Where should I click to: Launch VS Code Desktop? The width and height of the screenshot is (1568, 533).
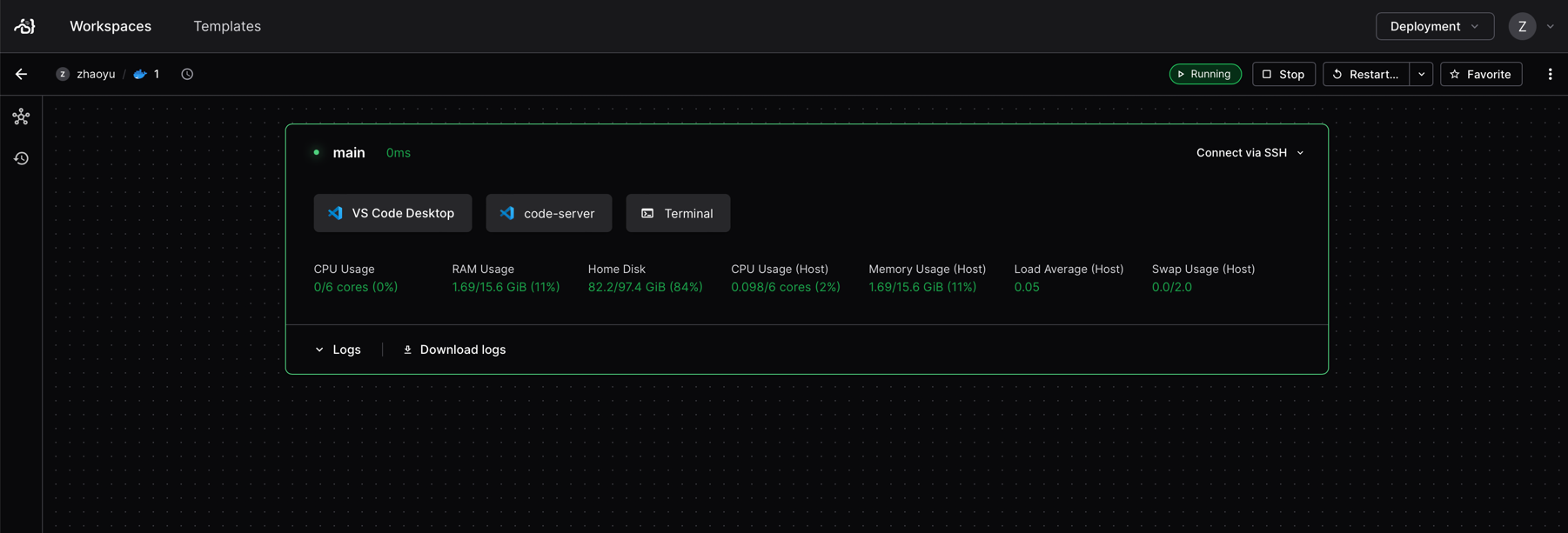pyautogui.click(x=392, y=213)
